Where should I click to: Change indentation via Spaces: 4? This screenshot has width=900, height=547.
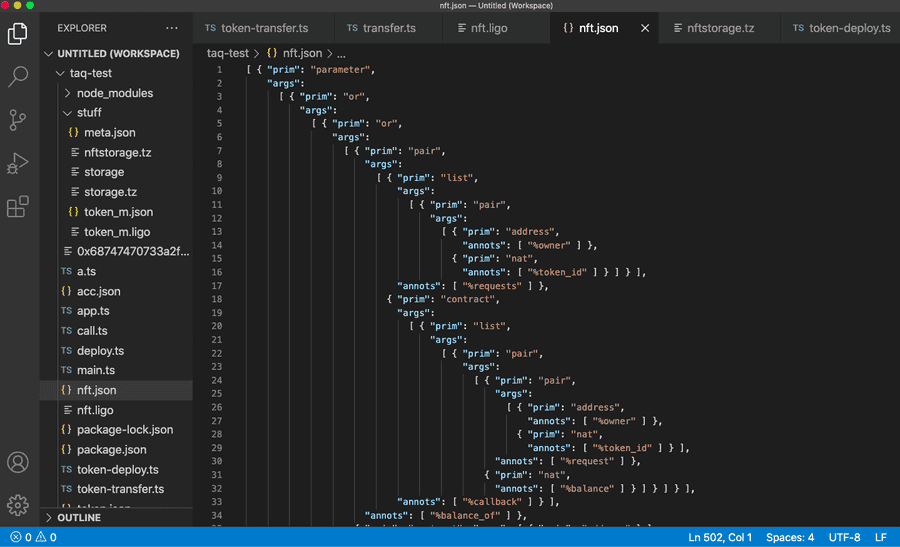790,537
